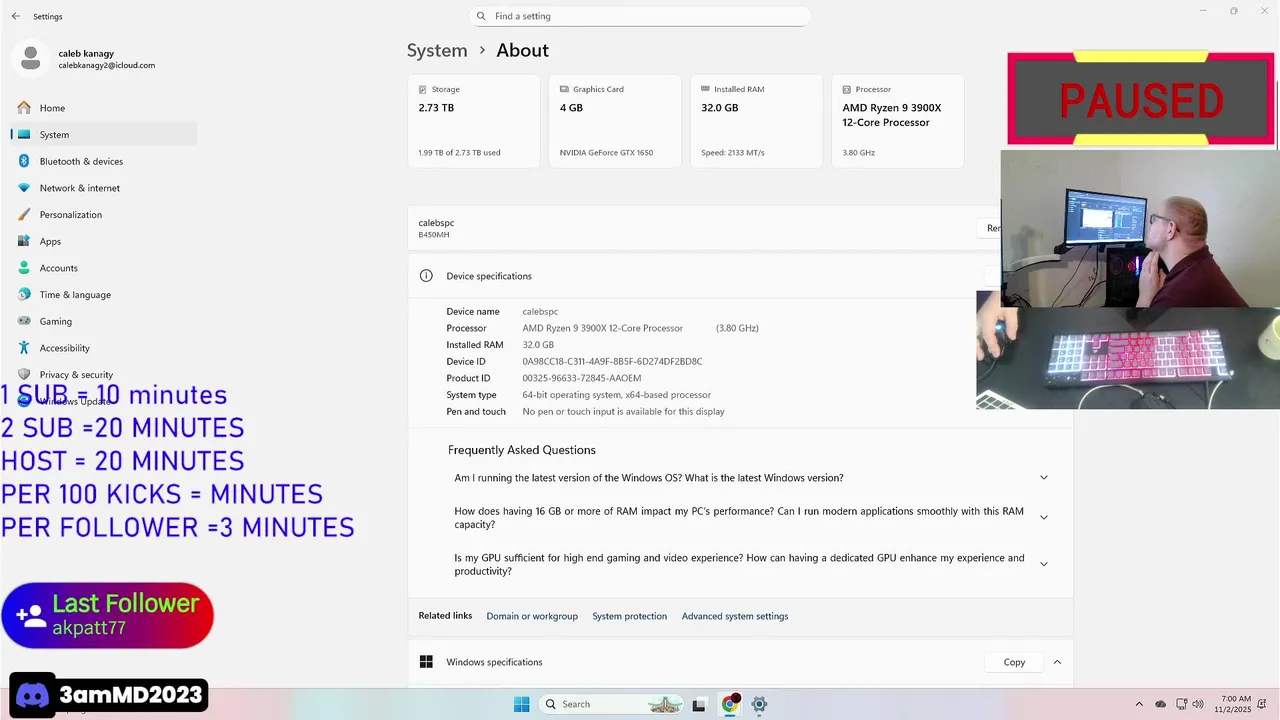1280x720 pixels.
Task: Click the System breadcrumb link
Action: (437, 50)
